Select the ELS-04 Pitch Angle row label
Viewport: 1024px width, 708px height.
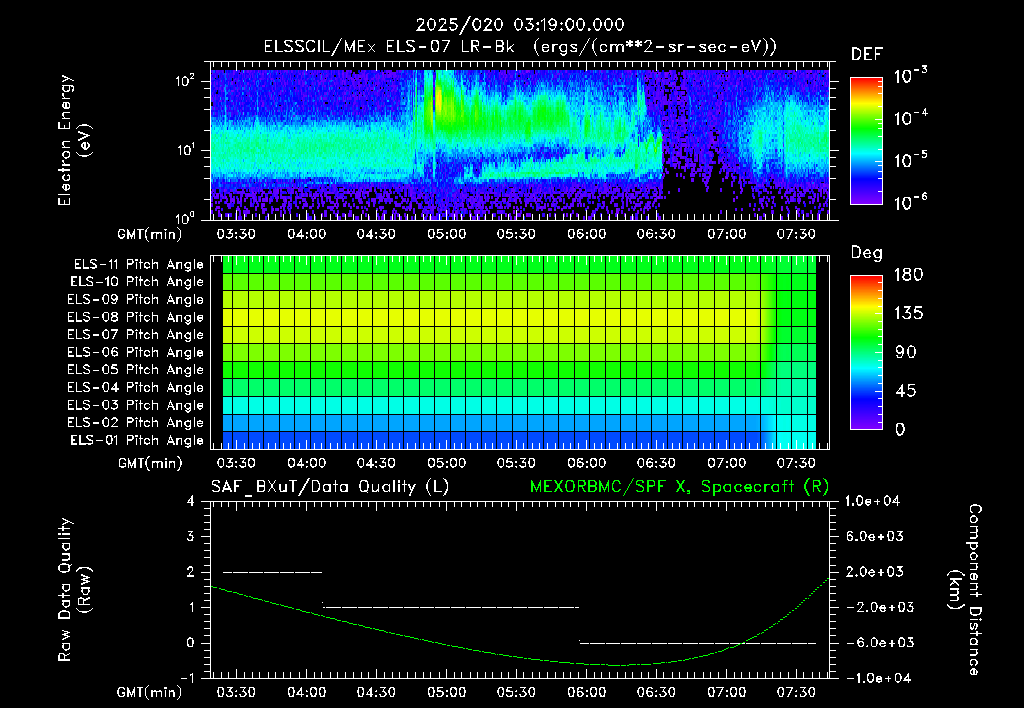pos(136,388)
